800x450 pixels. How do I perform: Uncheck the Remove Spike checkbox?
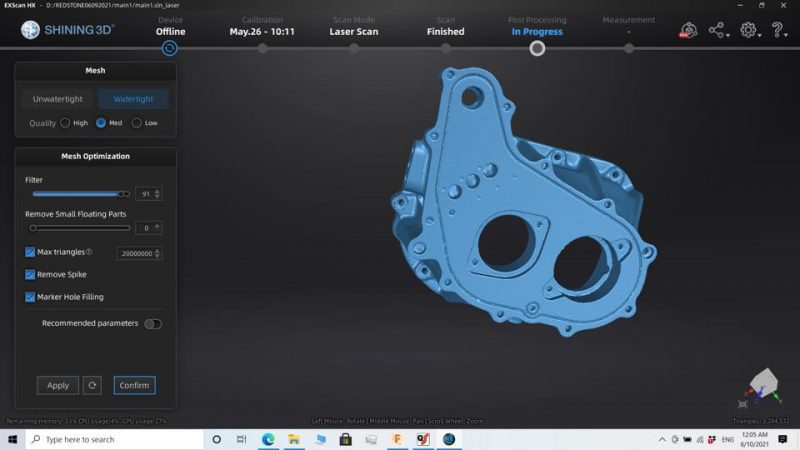tap(30, 274)
